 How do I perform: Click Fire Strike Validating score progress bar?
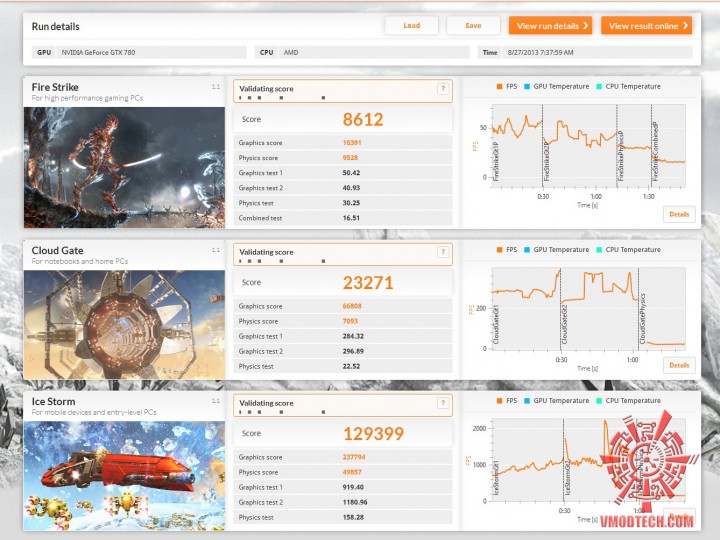tap(282, 98)
